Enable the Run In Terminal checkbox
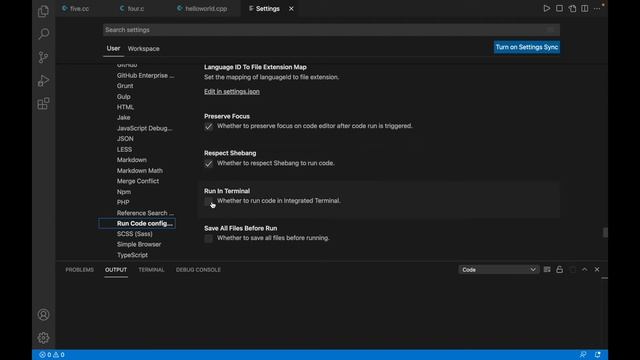 click(x=209, y=201)
